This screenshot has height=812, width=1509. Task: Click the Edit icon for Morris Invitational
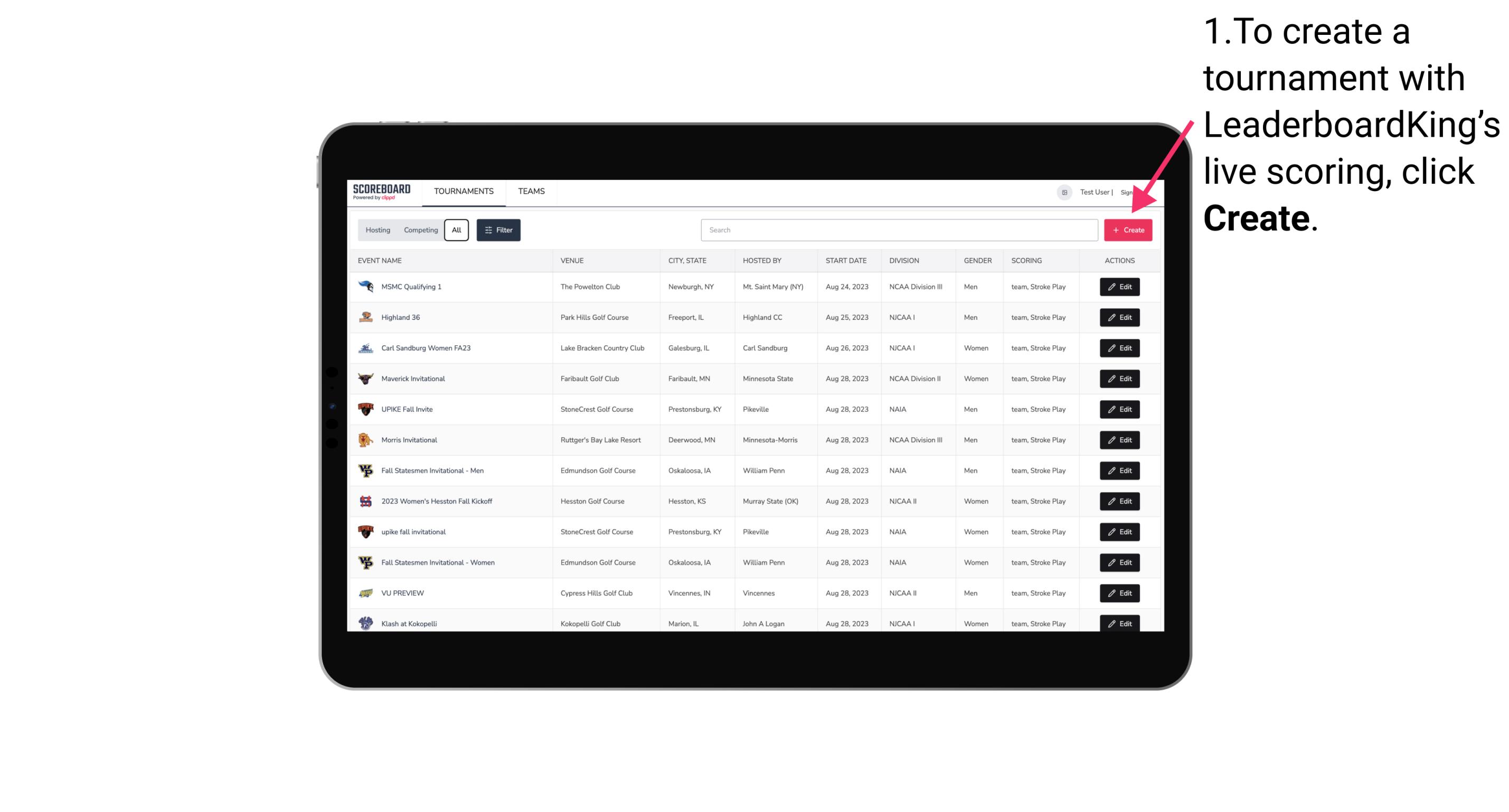click(x=1119, y=440)
